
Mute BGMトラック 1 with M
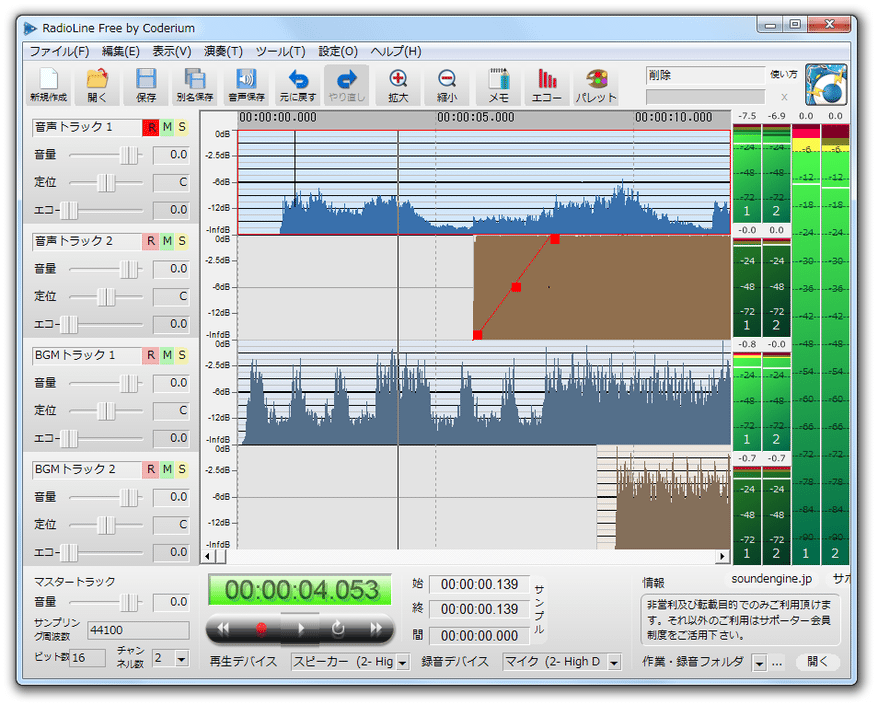click(x=167, y=355)
